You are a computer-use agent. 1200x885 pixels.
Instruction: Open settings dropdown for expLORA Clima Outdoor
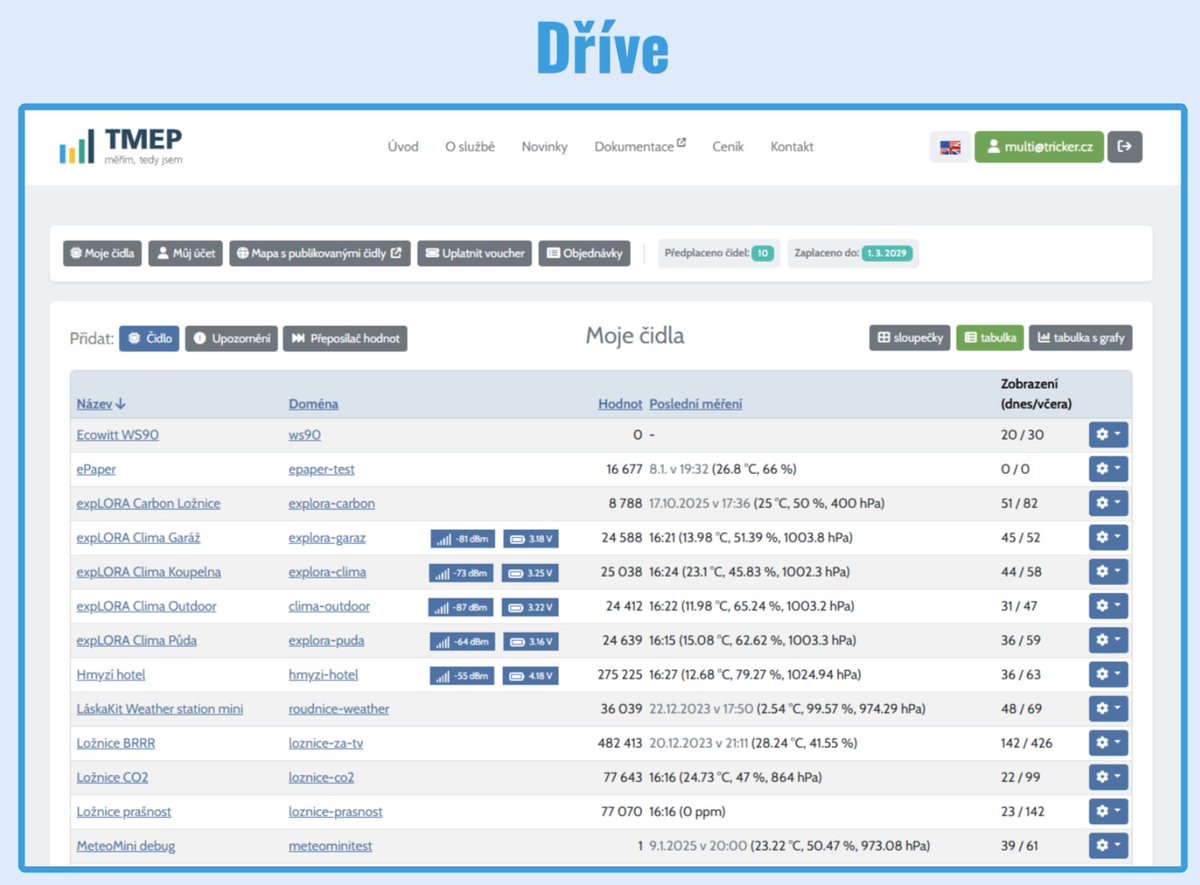pyautogui.click(x=1108, y=606)
